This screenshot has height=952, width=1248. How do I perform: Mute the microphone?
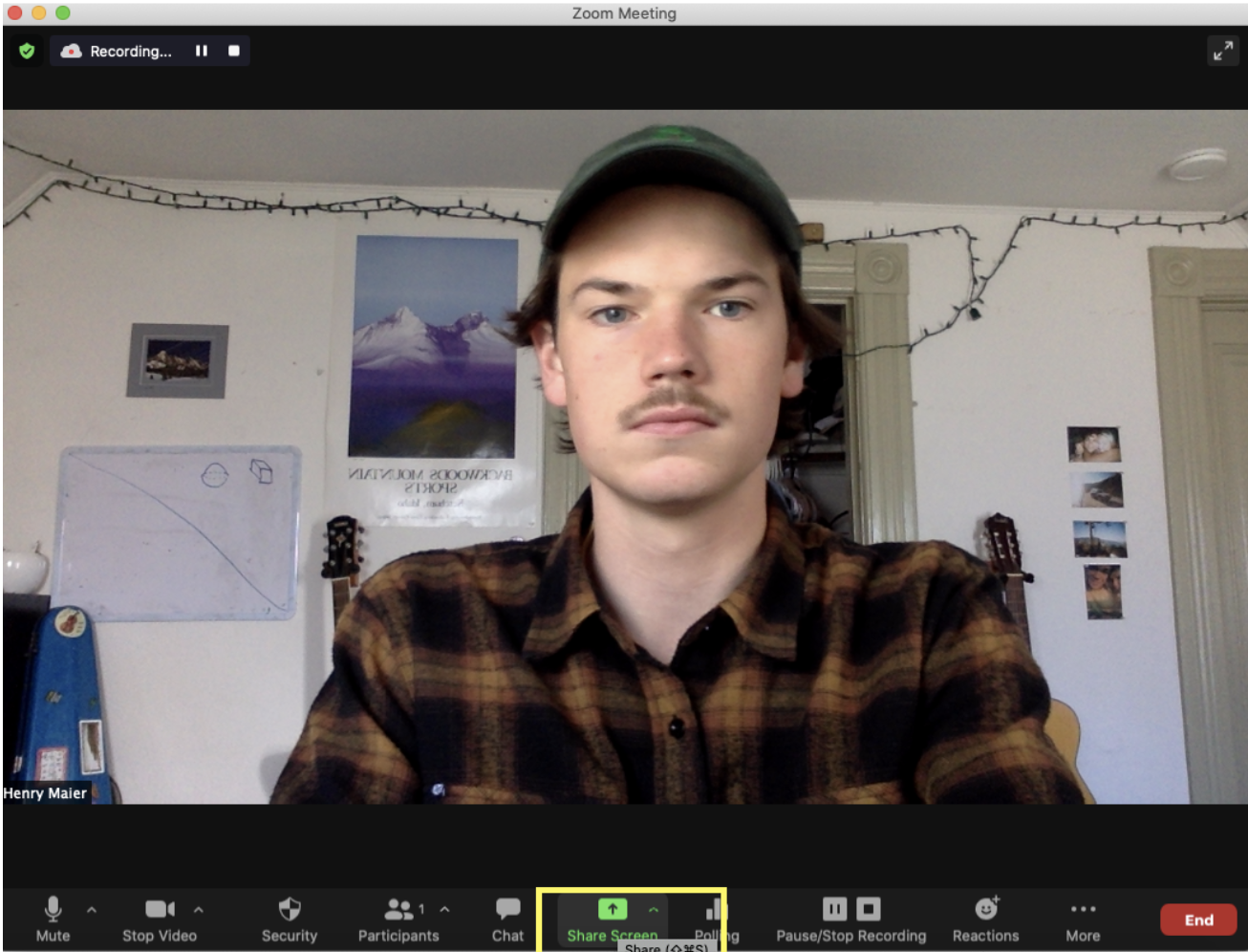pos(53,919)
